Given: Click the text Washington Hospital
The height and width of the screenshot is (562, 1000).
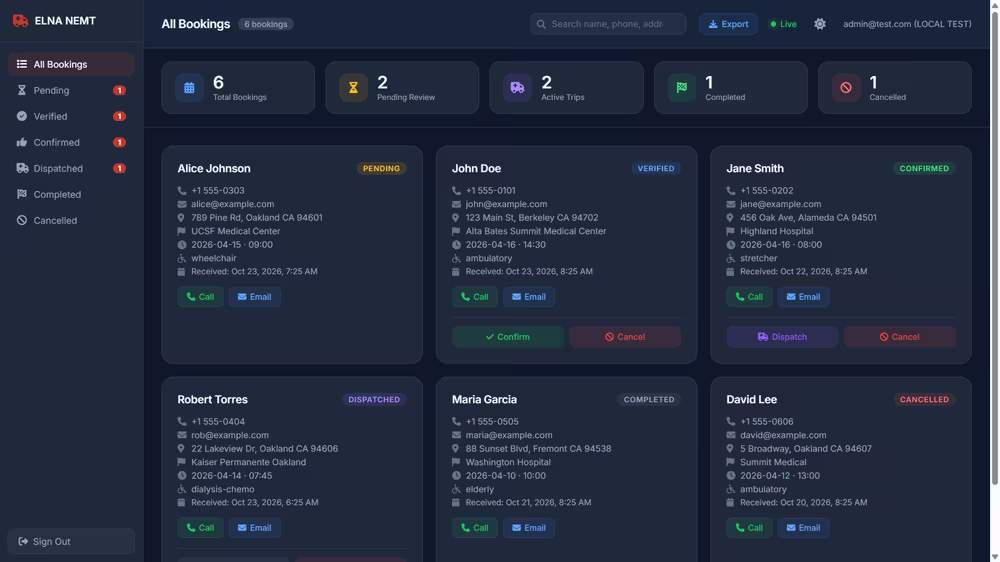Looking at the screenshot, I should pos(508,462).
